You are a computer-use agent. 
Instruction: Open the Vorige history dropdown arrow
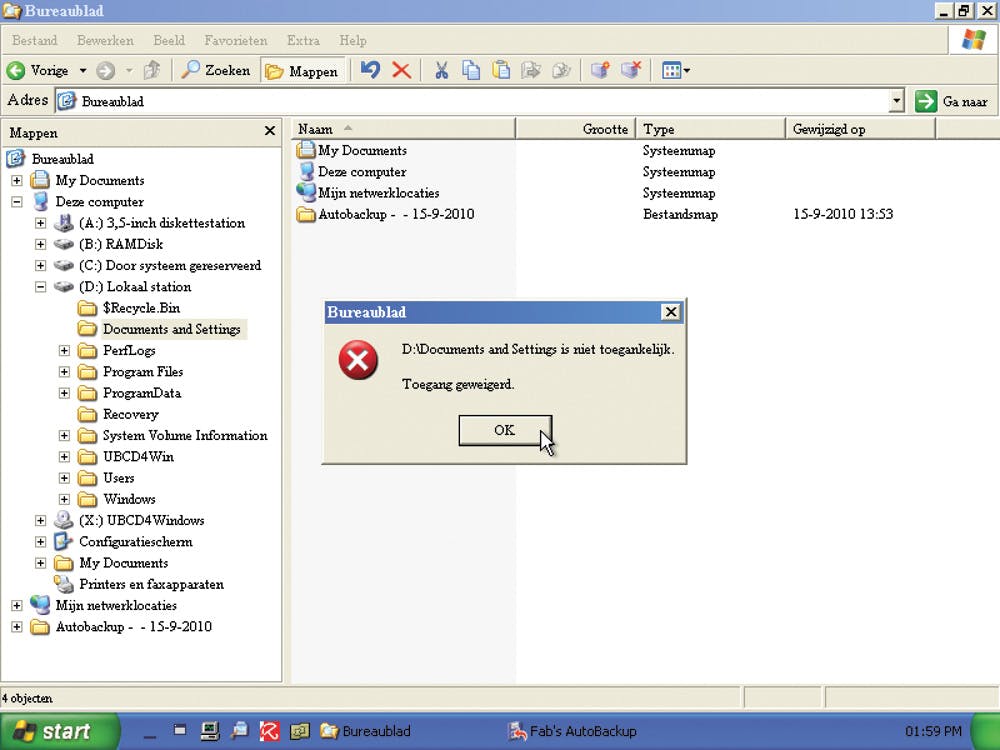coord(83,70)
